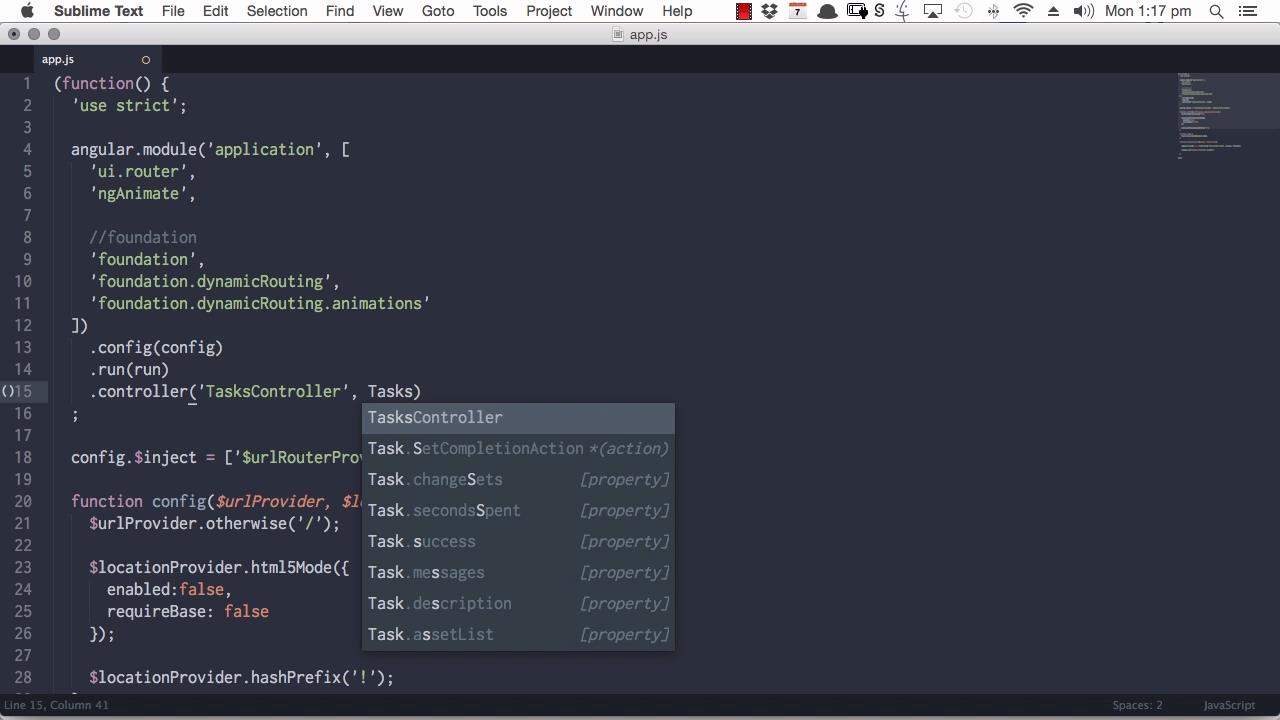
Task: Choose TasksController autocomplete suggestion
Action: point(518,417)
